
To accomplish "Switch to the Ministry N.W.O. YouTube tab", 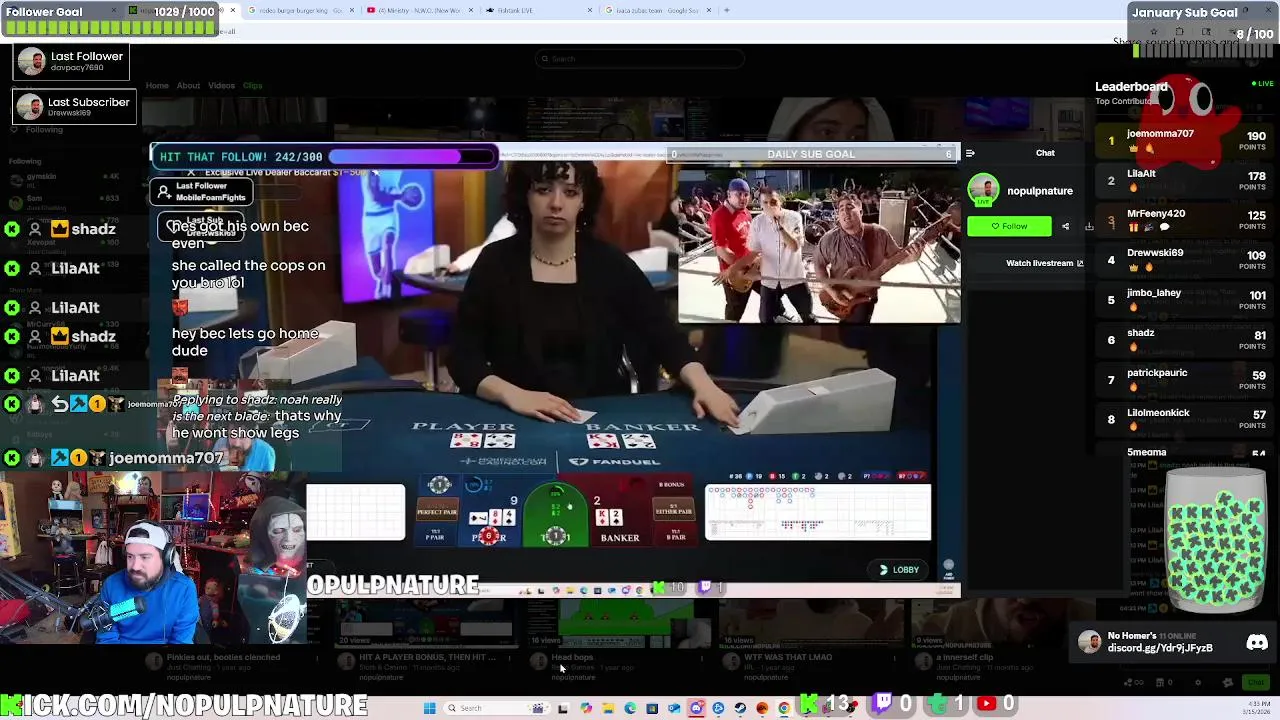I will point(420,10).
